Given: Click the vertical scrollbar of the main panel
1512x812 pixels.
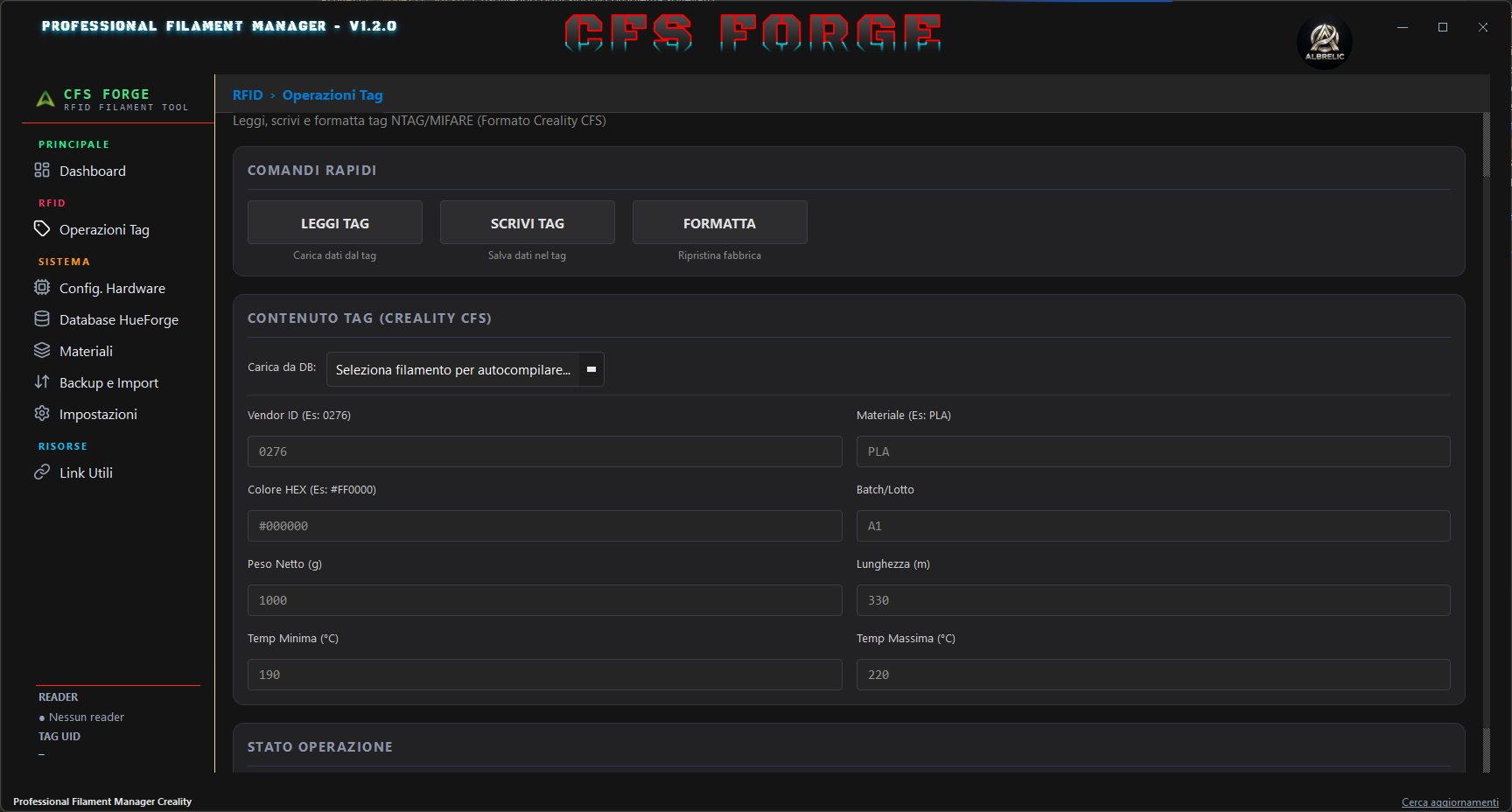Looking at the screenshot, I should click(x=1486, y=443).
